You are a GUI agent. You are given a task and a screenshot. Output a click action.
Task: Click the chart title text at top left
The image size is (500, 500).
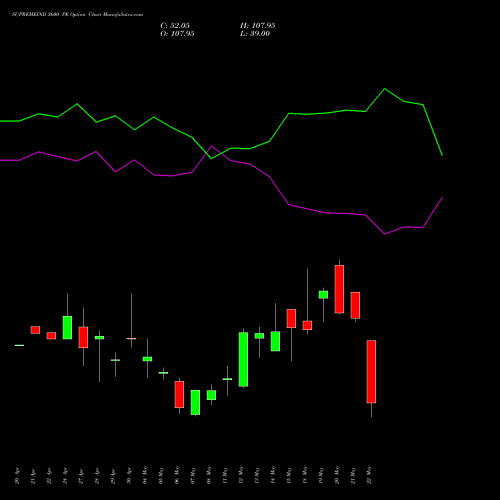pyautogui.click(x=77, y=15)
